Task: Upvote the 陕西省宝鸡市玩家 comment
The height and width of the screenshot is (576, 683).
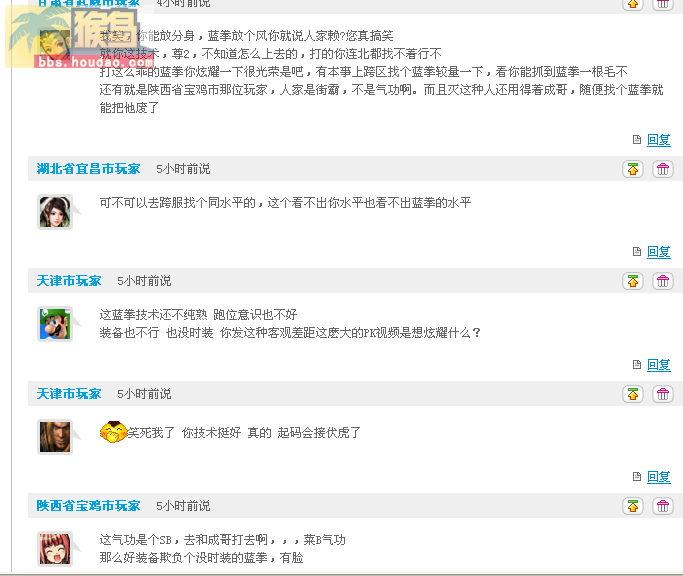Action: pyautogui.click(x=632, y=506)
